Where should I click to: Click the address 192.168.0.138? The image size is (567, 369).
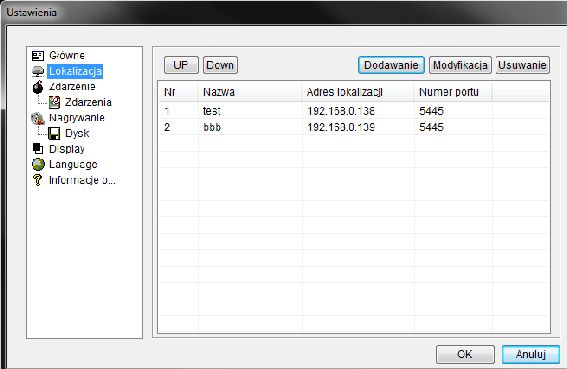pyautogui.click(x=341, y=111)
